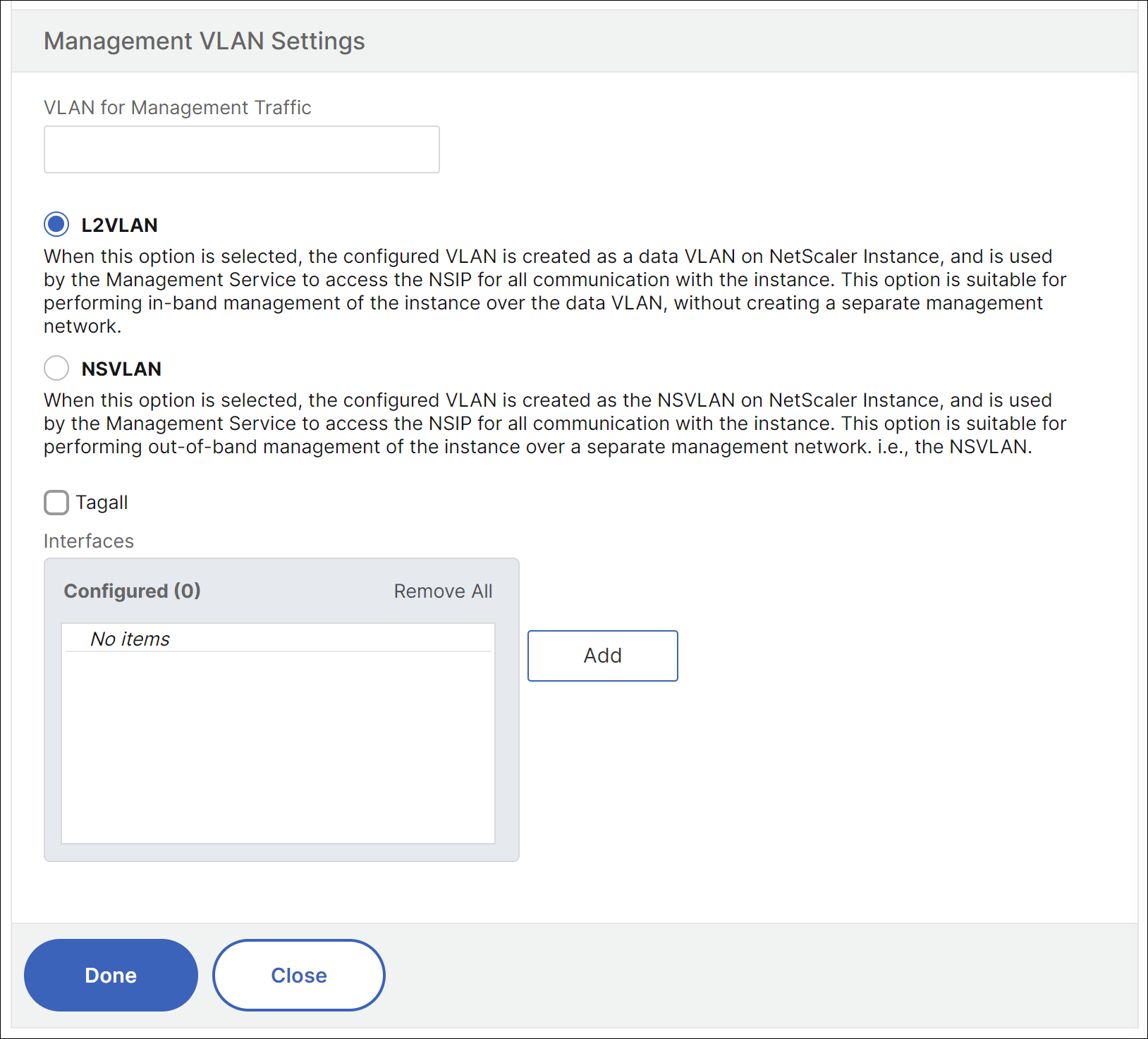The width and height of the screenshot is (1148, 1039).
Task: Click the 'Interfaces' label
Action: coord(89,541)
